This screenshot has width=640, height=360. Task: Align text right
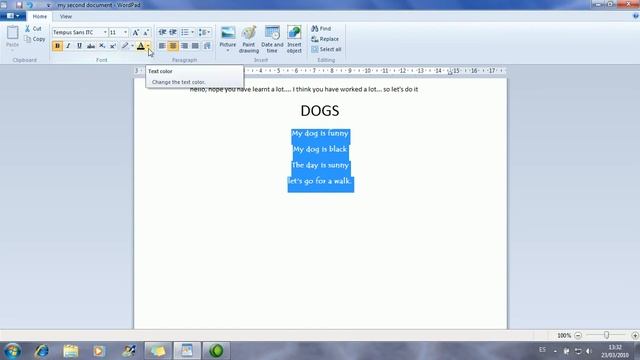click(x=184, y=46)
